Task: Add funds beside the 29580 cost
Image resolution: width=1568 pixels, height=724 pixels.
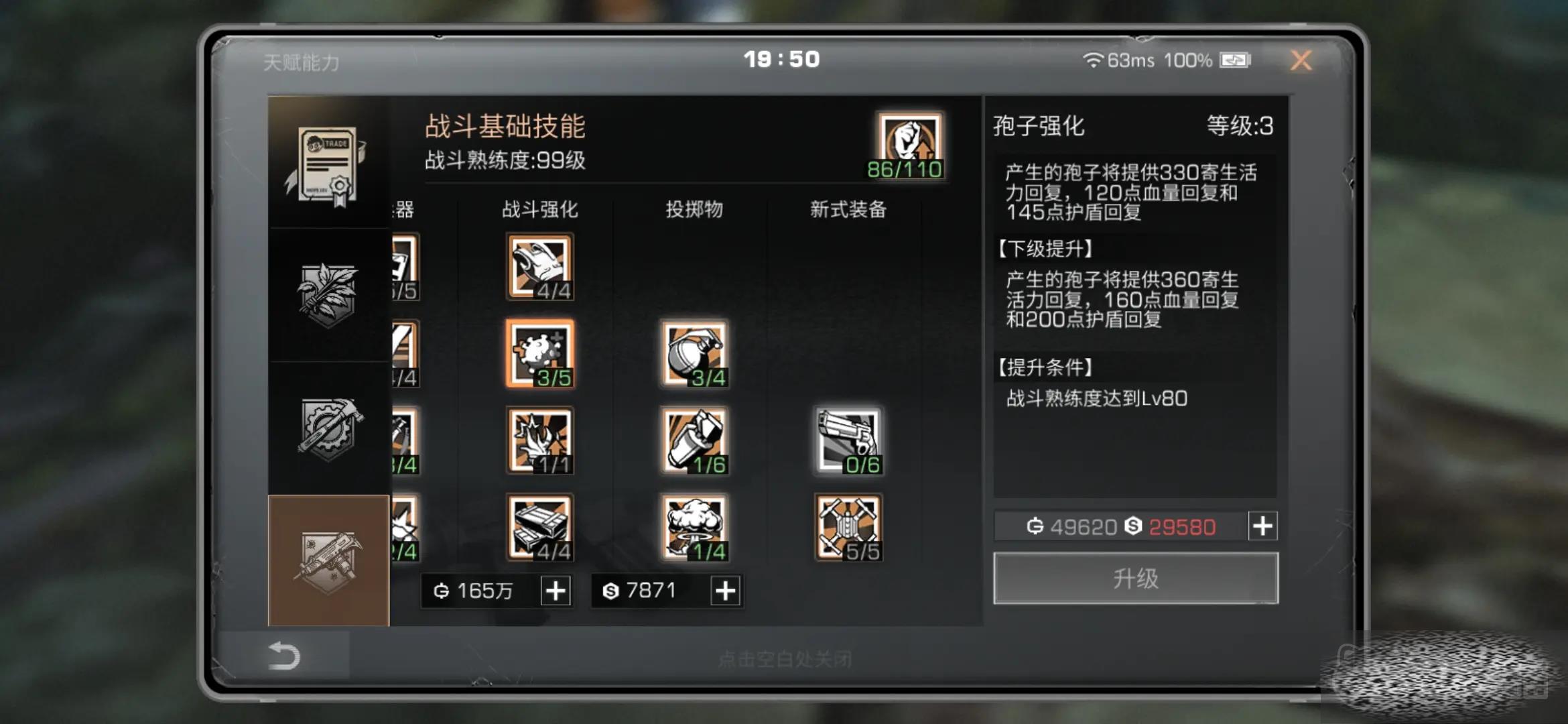Action: click(1263, 526)
